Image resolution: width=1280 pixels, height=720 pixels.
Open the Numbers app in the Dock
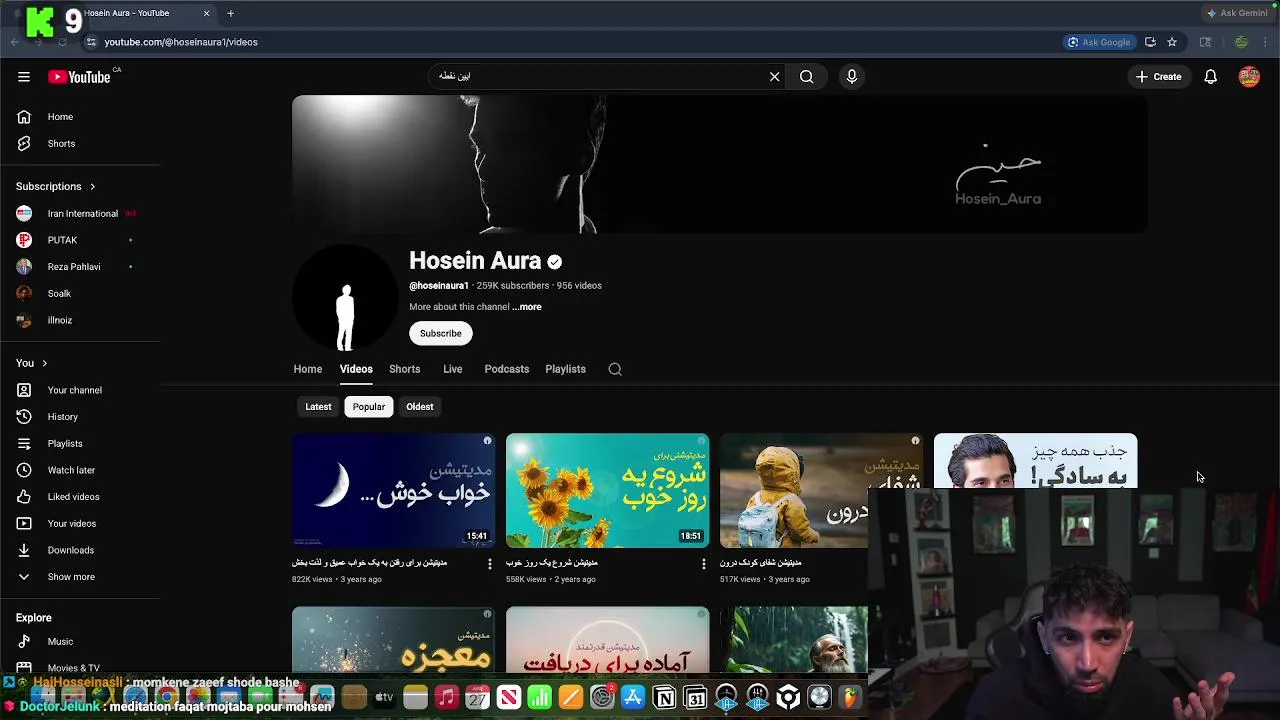click(x=540, y=698)
